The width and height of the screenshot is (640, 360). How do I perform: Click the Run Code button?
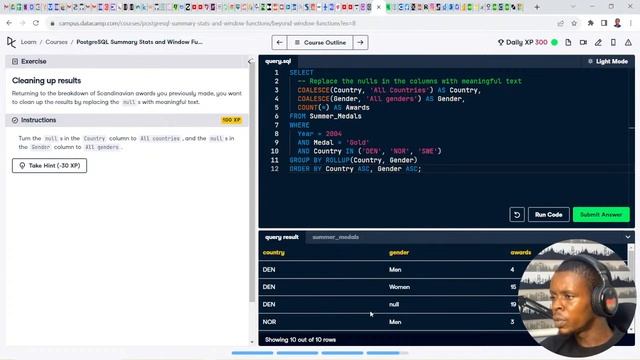click(x=549, y=215)
